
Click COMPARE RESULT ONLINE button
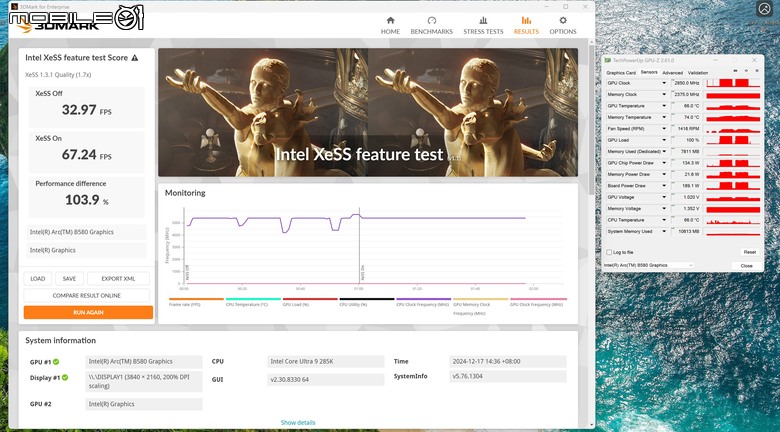pos(87,296)
